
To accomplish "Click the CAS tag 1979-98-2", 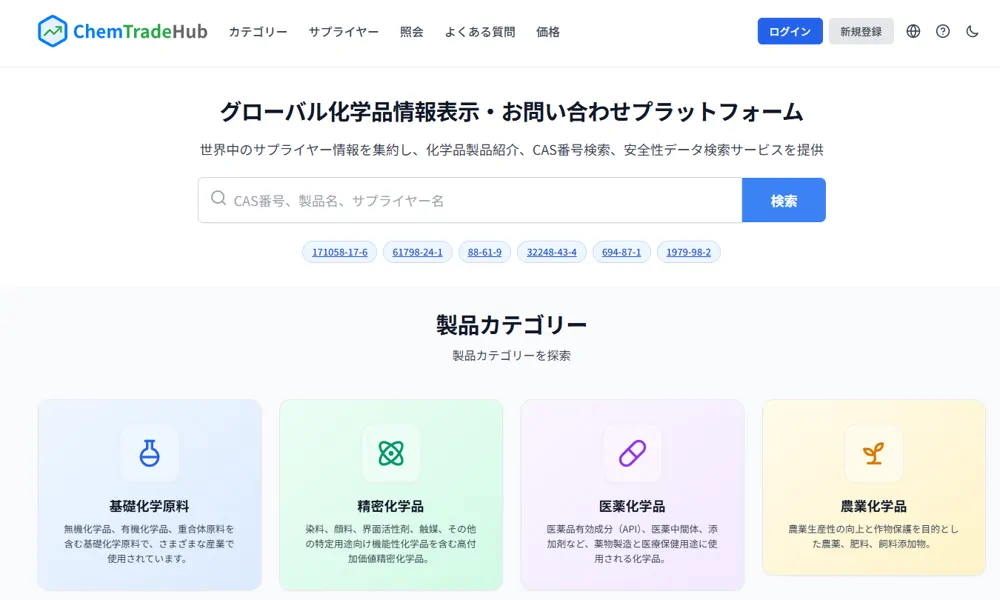I will tap(688, 252).
